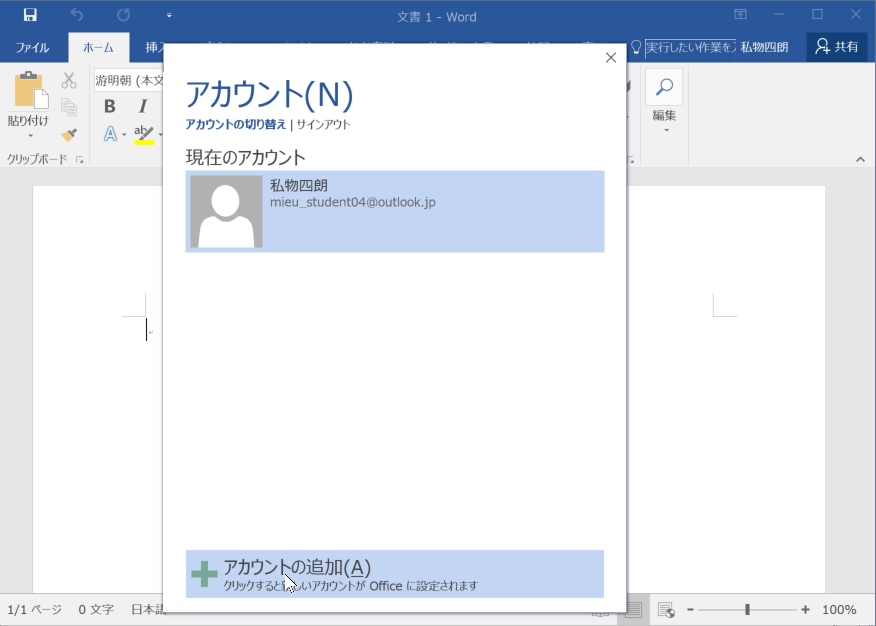Toggle bold formatting
Viewport: 876px width, 626px height.
click(x=110, y=106)
